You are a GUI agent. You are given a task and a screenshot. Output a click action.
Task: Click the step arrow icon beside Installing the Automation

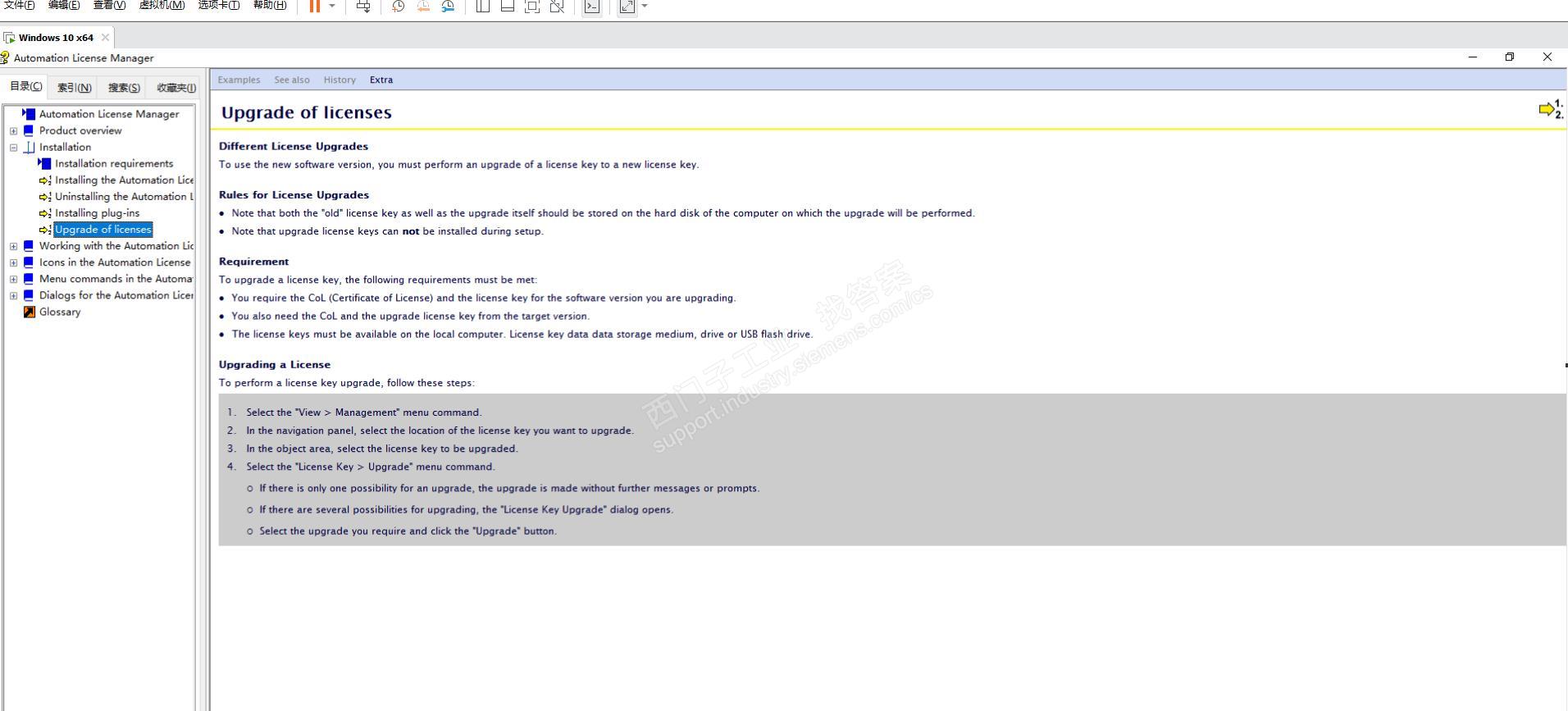(45, 180)
